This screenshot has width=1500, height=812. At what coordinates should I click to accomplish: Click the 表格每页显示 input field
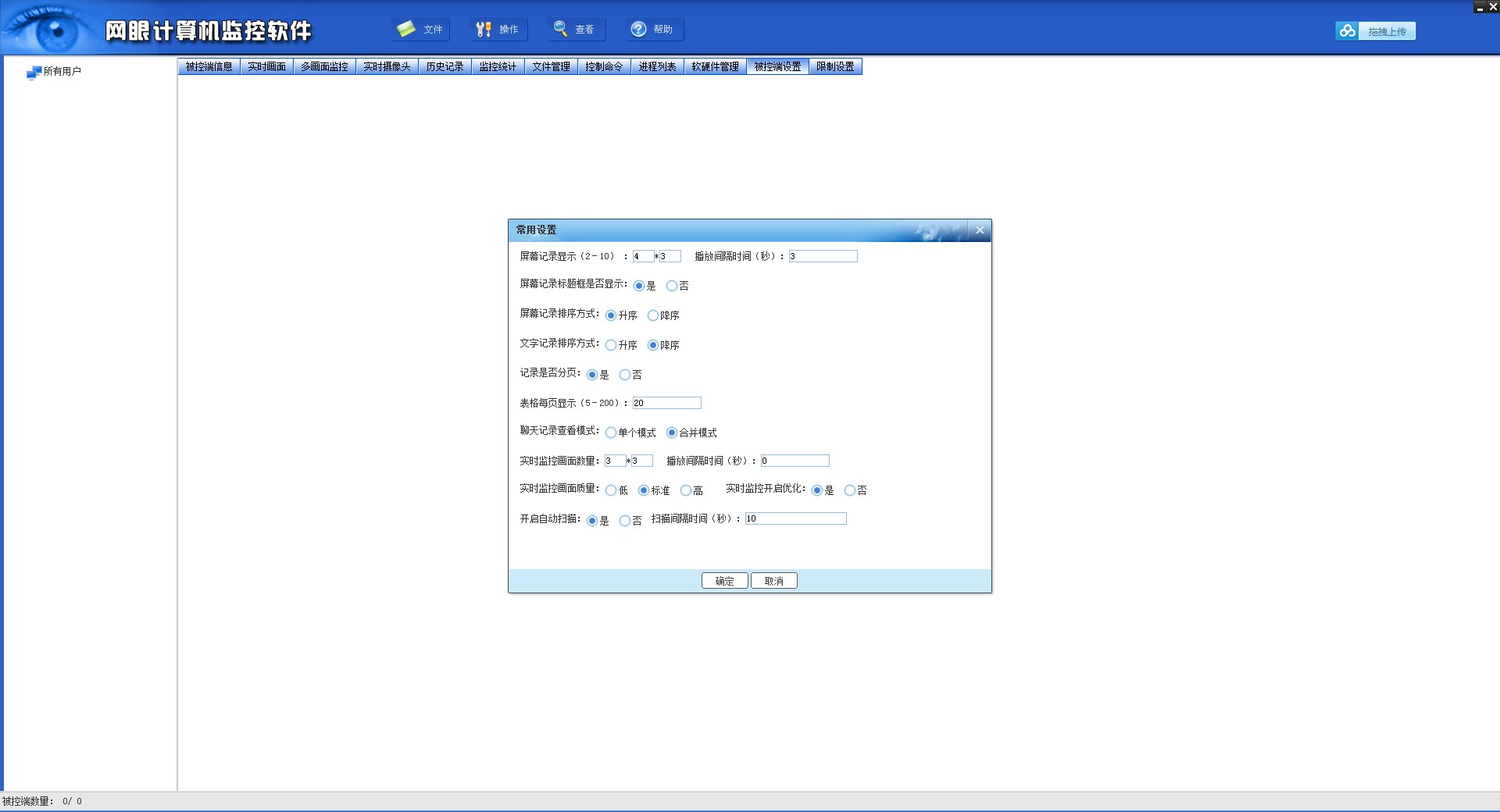pos(666,403)
